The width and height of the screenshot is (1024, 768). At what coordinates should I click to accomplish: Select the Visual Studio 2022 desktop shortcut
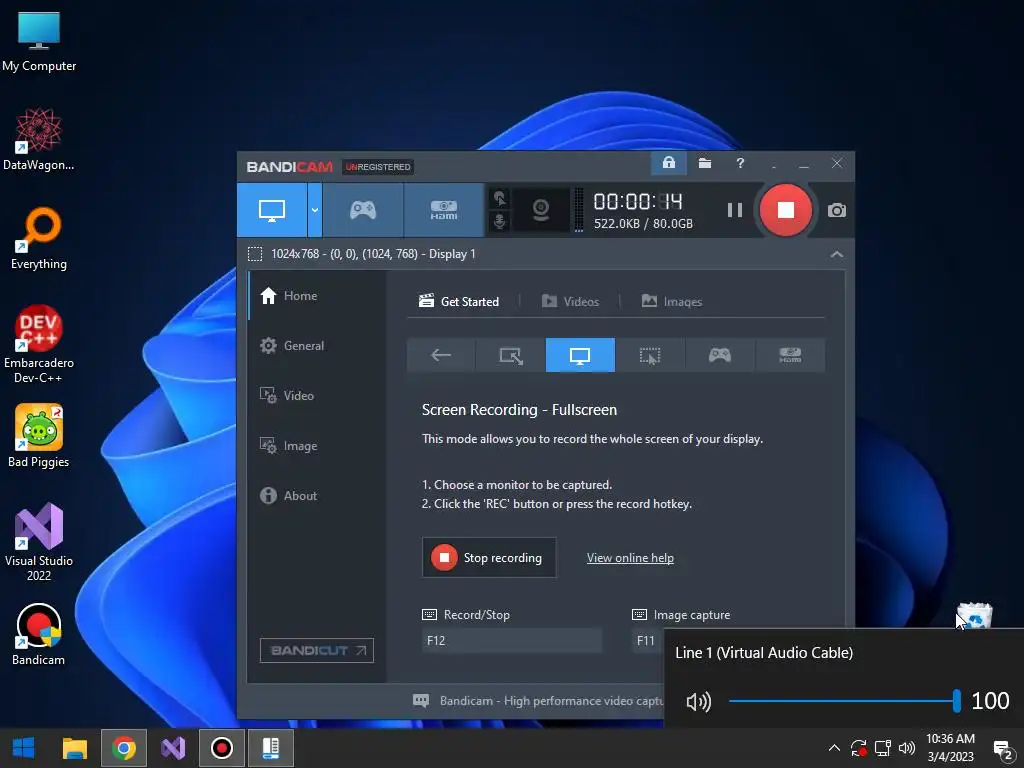[x=39, y=542]
